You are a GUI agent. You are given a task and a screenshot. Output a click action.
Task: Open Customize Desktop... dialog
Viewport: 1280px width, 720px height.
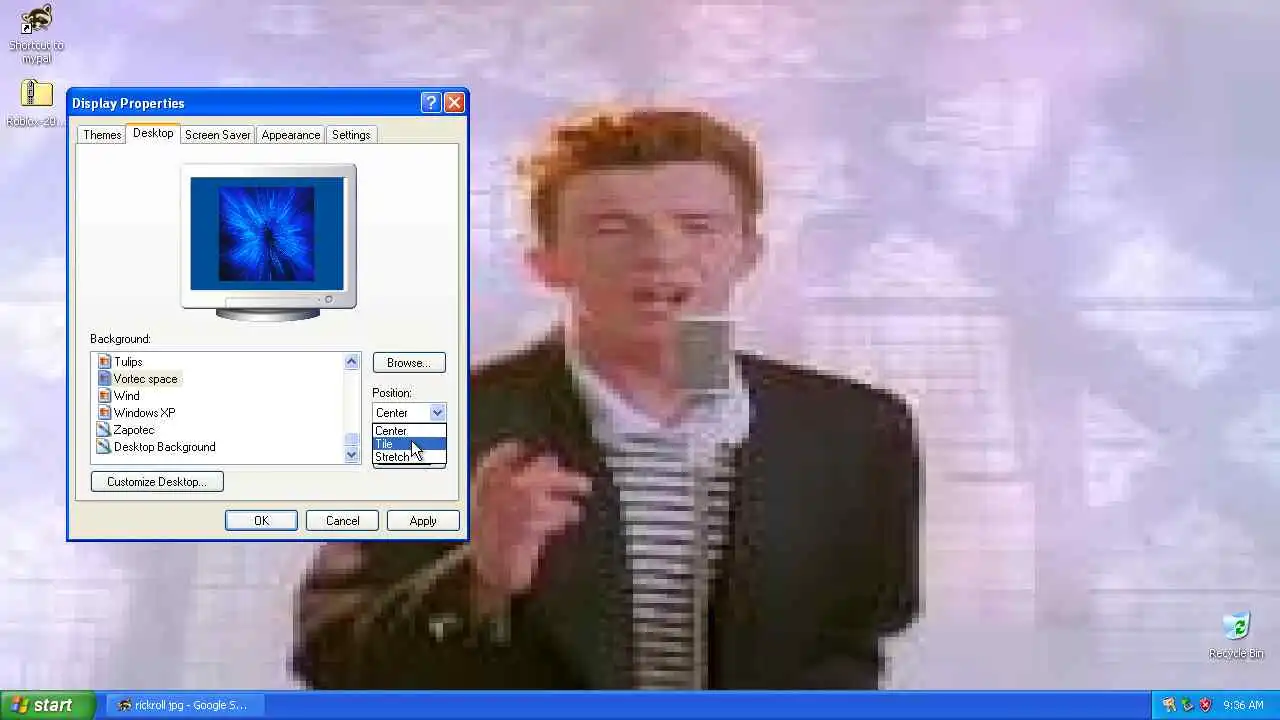pos(157,482)
